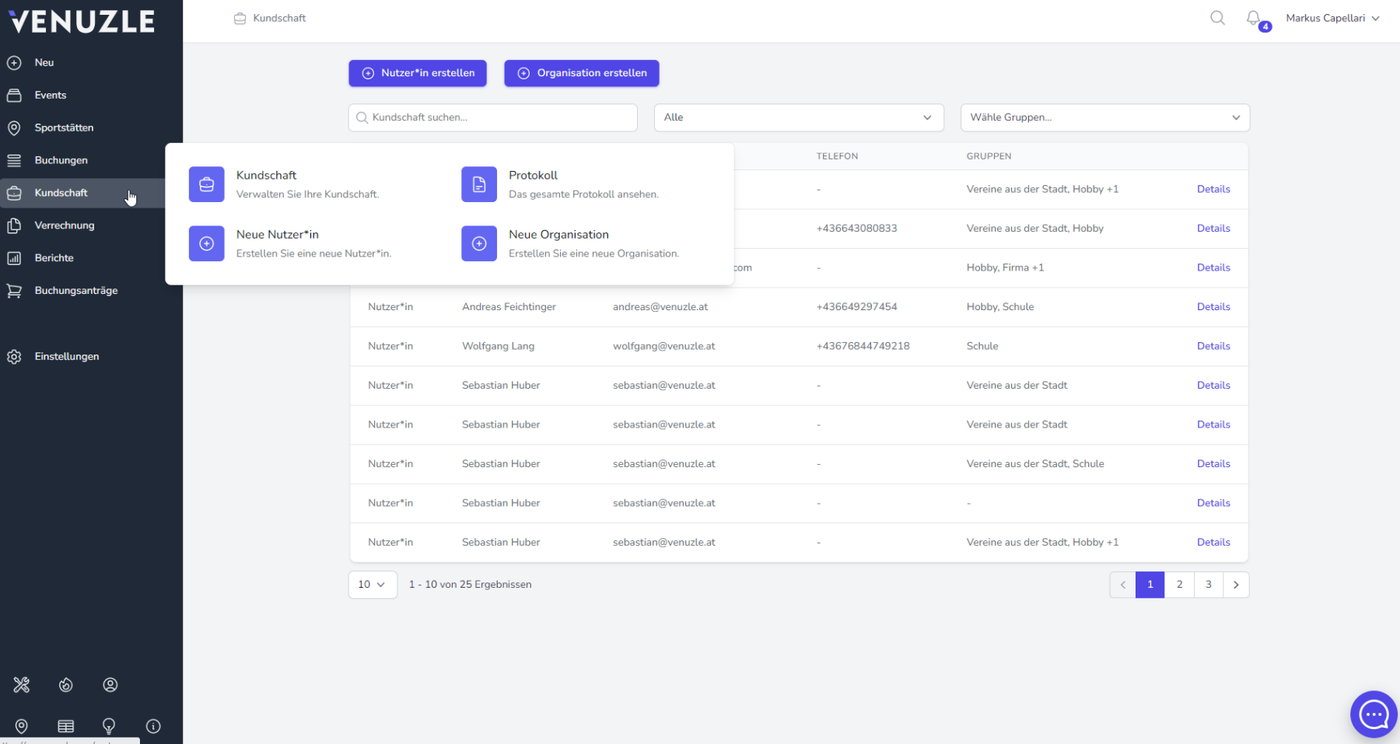Click the email andreas@venuzle.at
Screen dimensions: 1400x744
click(660, 307)
